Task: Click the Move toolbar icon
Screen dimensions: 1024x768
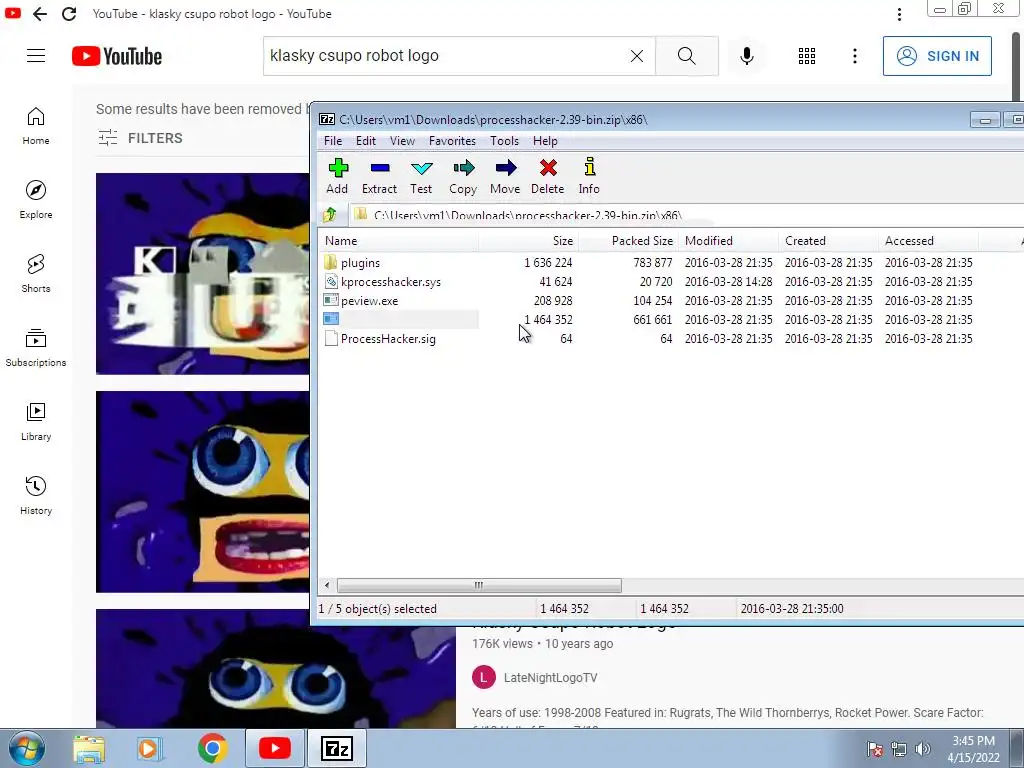Action: click(x=505, y=176)
